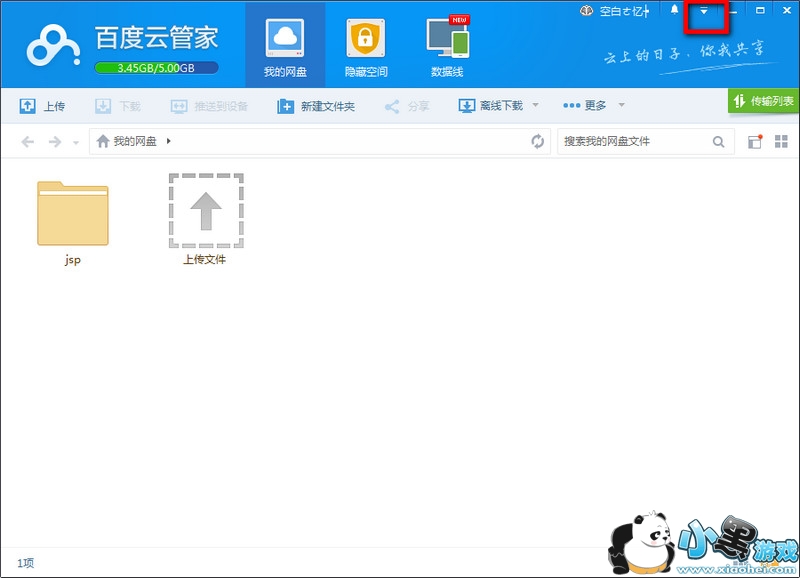Viewport: 800px width, 578px height.
Task: Click the user avatar icon in title bar
Action: [586, 10]
